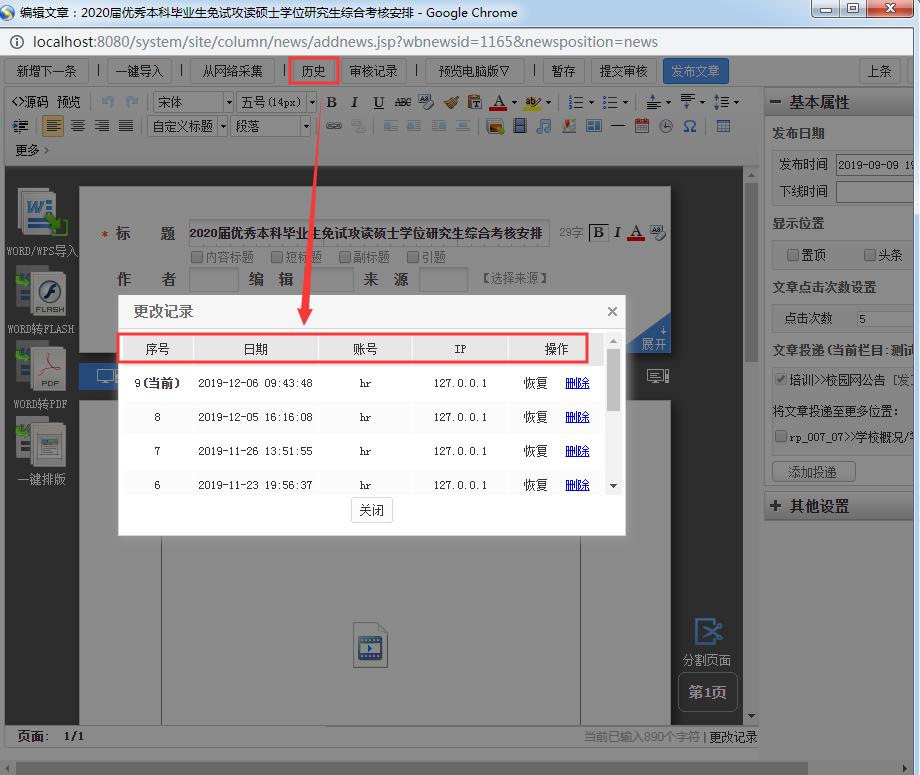This screenshot has height=775, width=920.
Task: Check 副标题 checkbox
Action: coord(345,257)
